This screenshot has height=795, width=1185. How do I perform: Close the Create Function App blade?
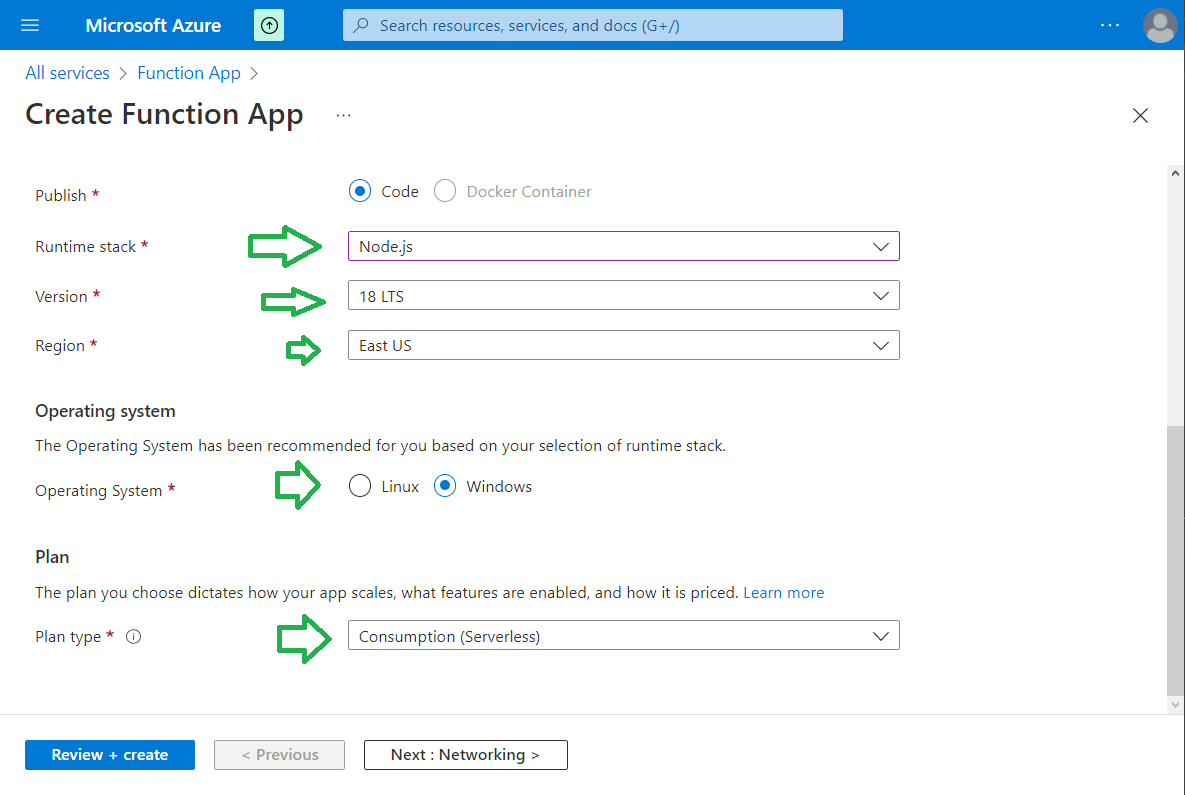point(1140,115)
